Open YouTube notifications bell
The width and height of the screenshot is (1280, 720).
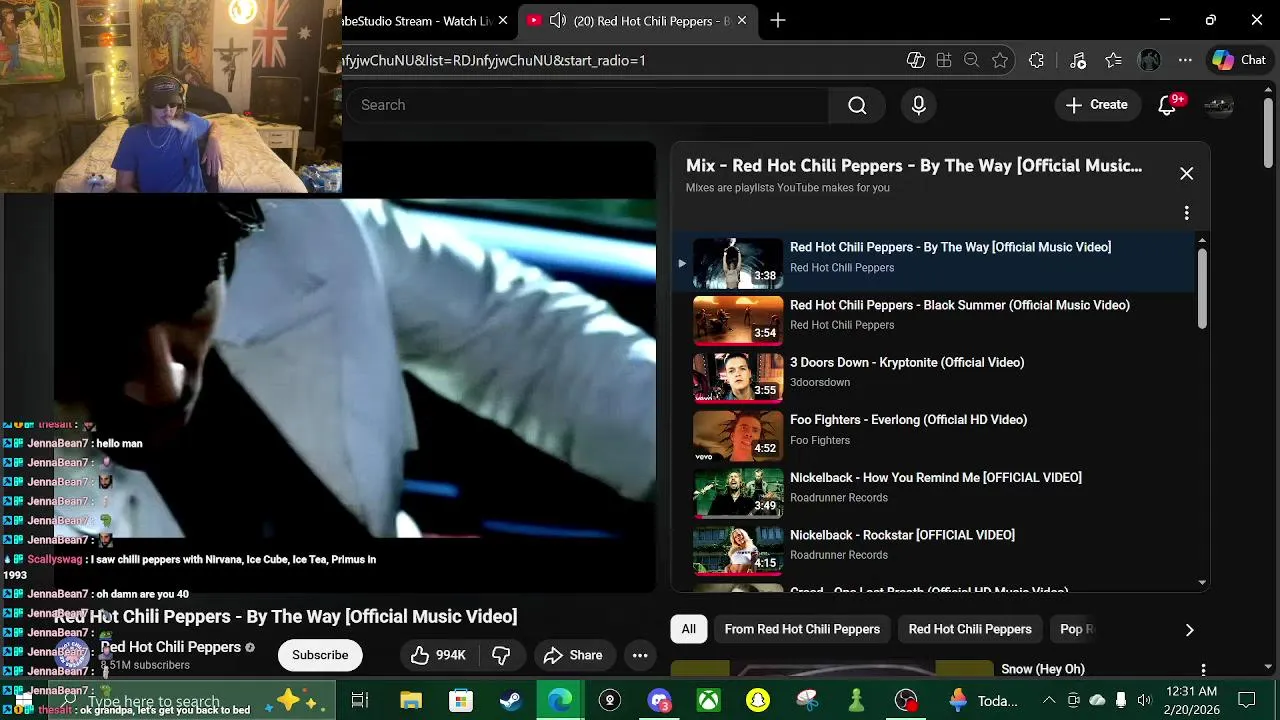(1167, 105)
